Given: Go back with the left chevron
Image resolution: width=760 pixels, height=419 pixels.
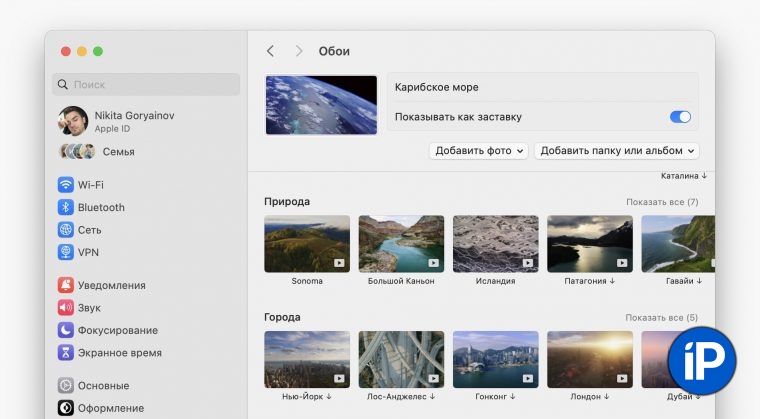Looking at the screenshot, I should pyautogui.click(x=270, y=51).
